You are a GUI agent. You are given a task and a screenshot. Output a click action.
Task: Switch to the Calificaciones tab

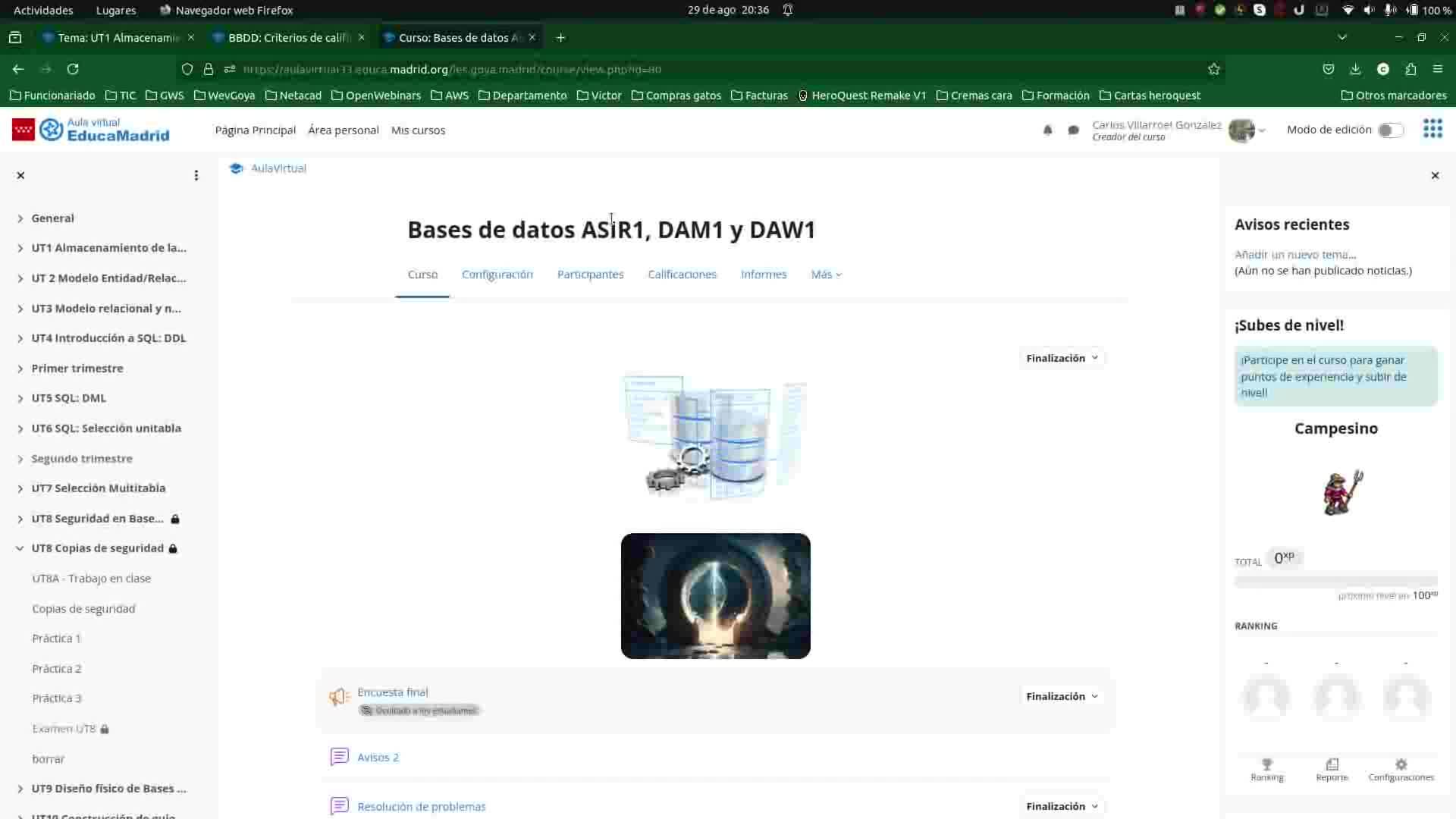coord(682,275)
